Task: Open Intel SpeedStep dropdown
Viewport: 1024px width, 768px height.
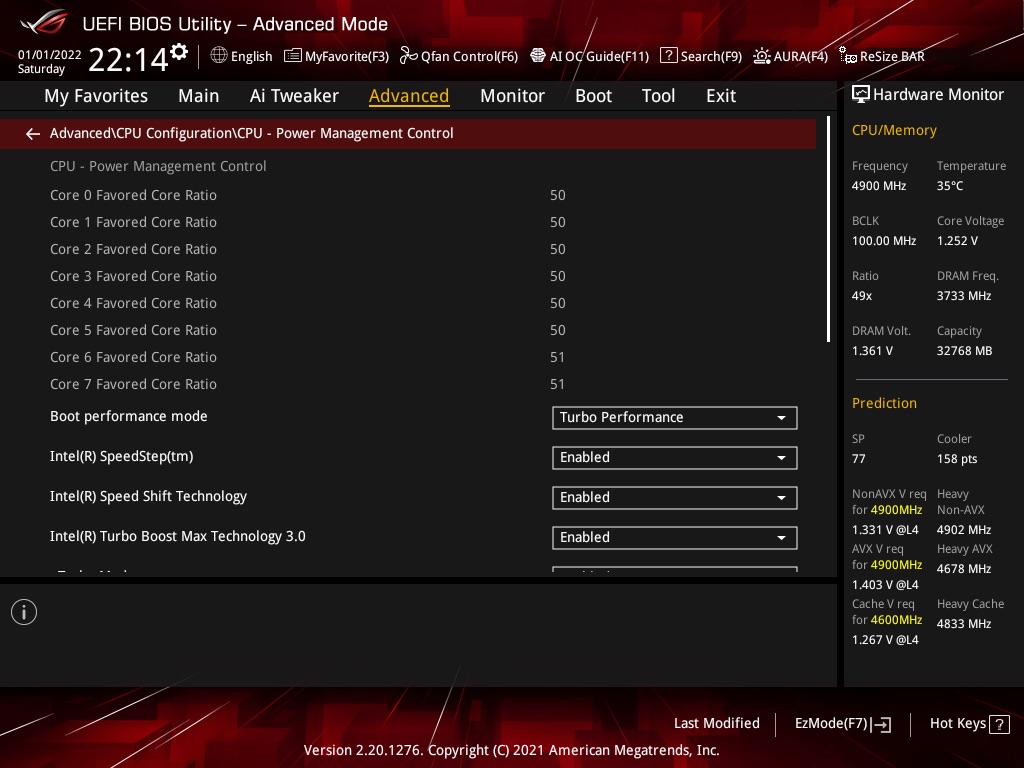Action: click(675, 458)
